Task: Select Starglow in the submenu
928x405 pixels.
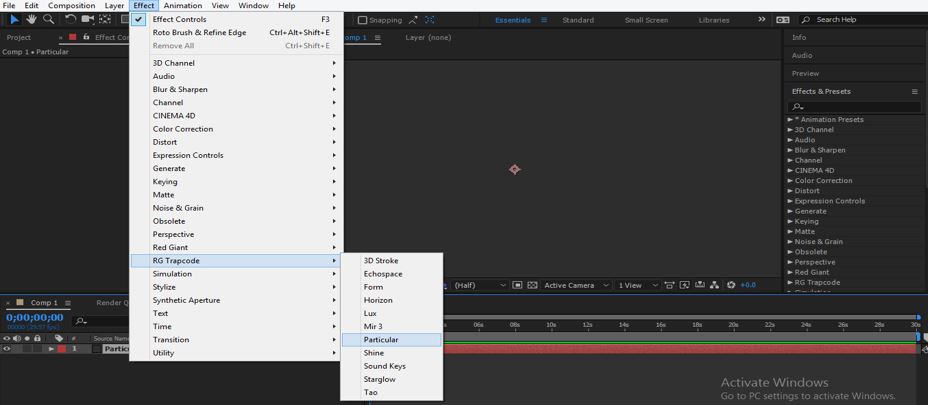Action: (x=392, y=379)
